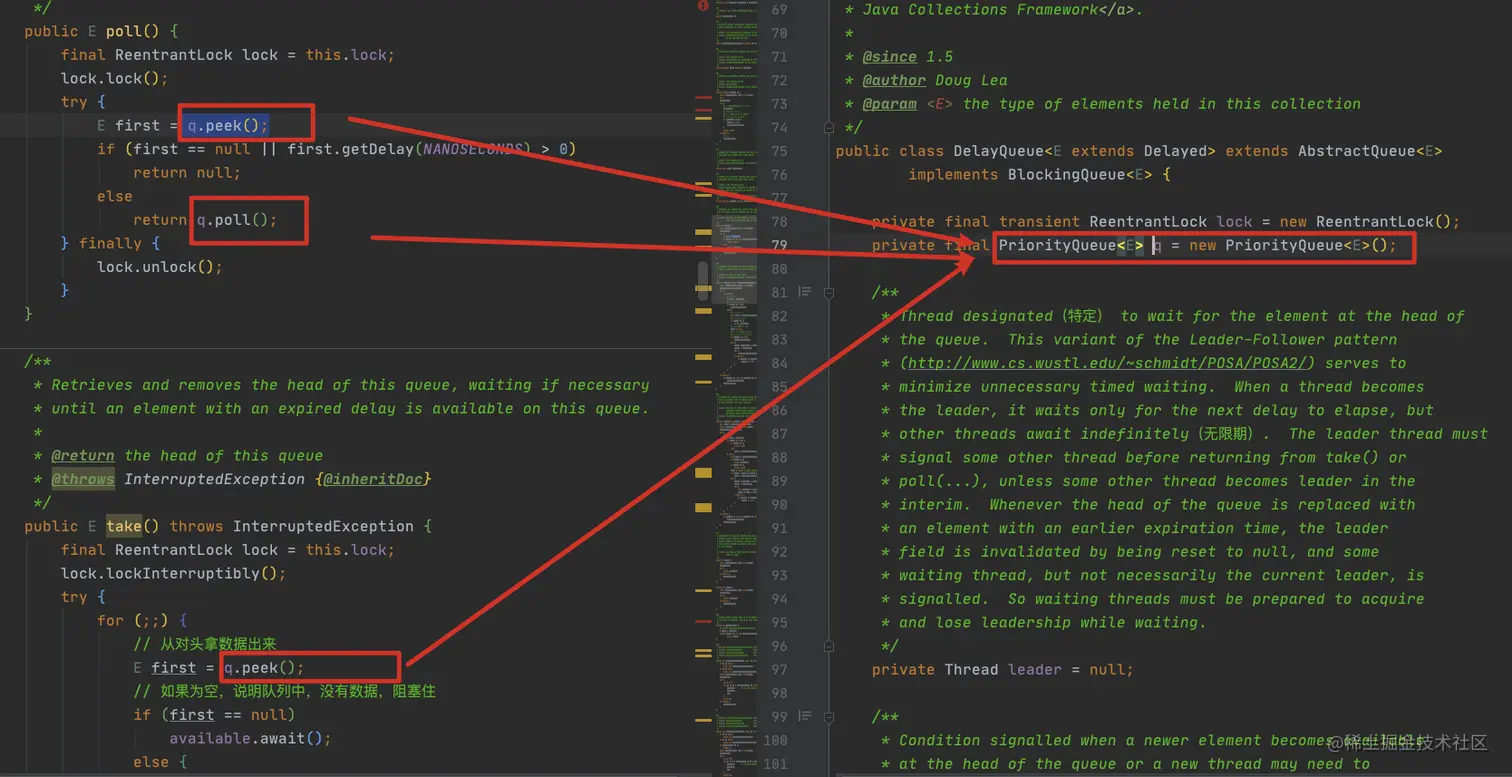Viewport: 1512px width, 777px height.
Task: Toggle rendered doc view icon at line 99
Action: tap(804, 717)
